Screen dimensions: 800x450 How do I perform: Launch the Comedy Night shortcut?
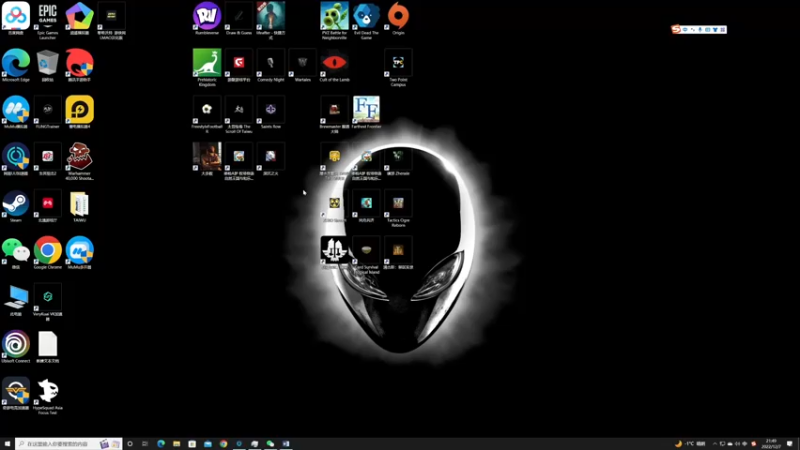tap(270, 65)
